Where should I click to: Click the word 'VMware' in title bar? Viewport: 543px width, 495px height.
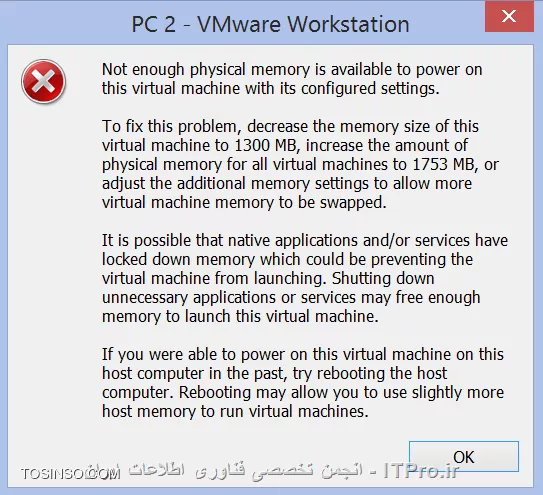(x=239, y=24)
